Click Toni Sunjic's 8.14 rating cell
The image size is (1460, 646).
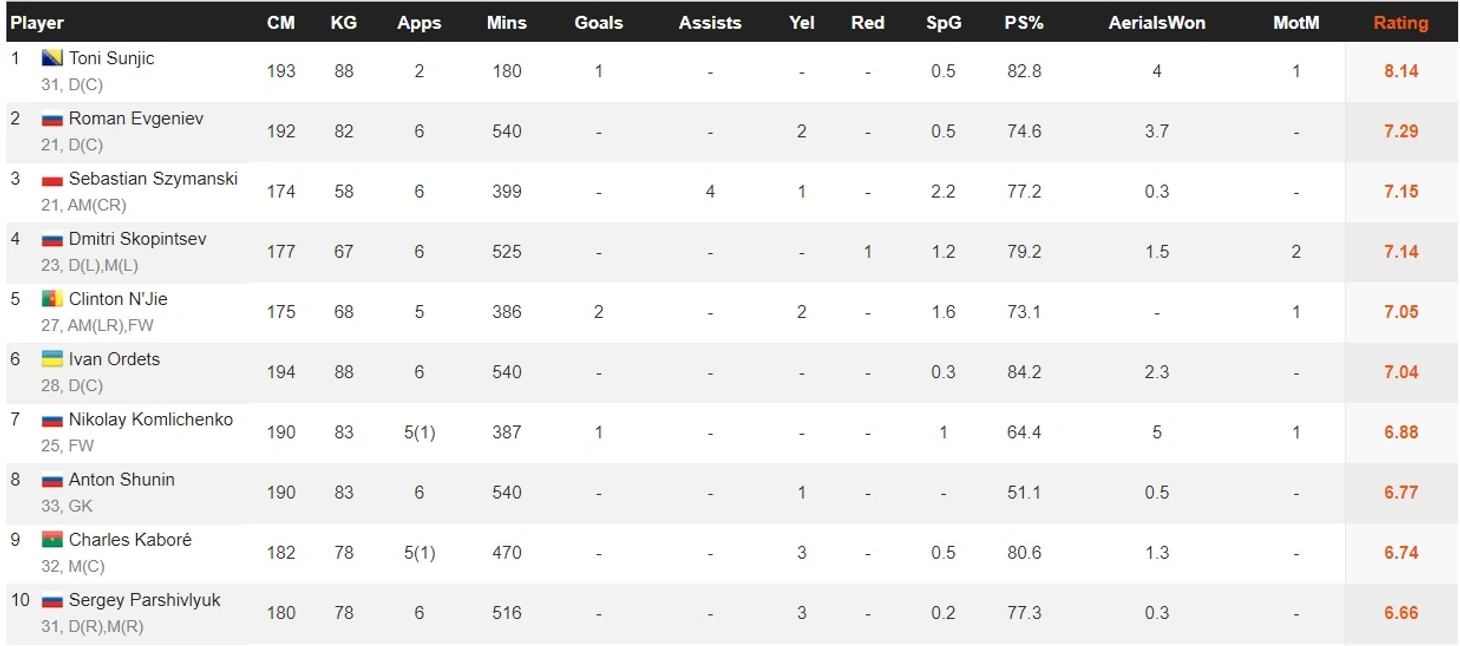tap(1401, 71)
